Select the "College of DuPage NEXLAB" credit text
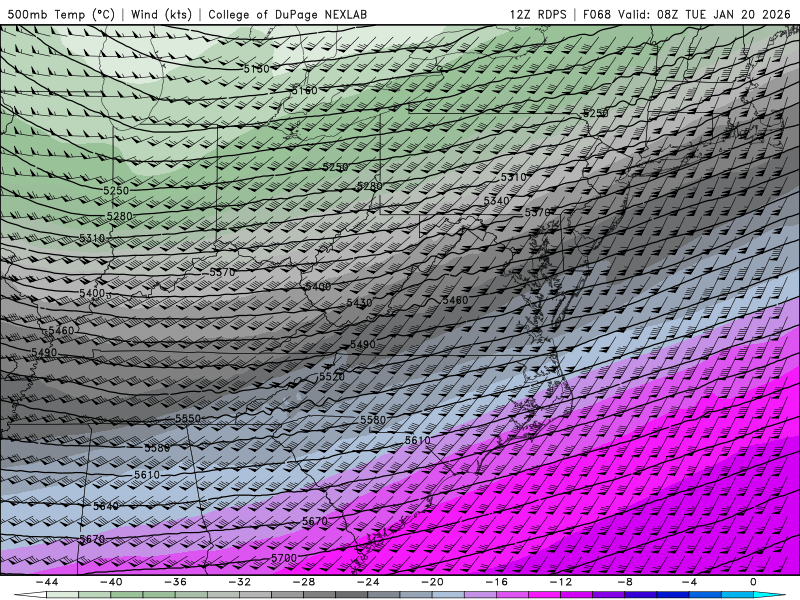This screenshot has height=600, width=800. pyautogui.click(x=287, y=14)
